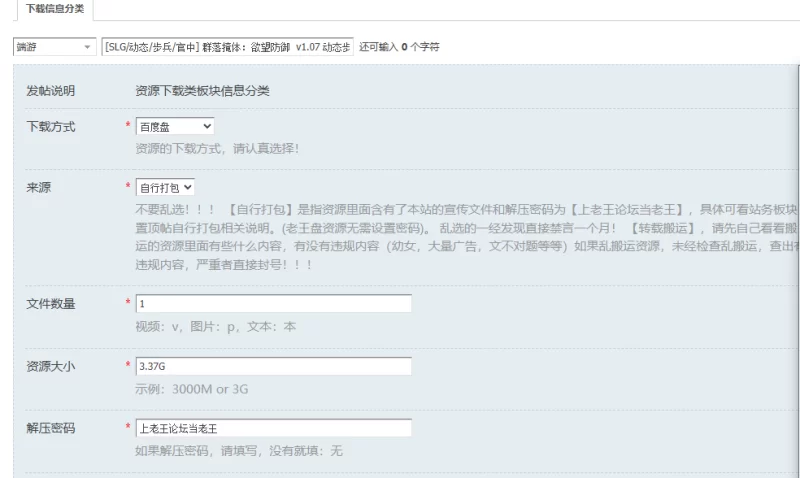Click the post title input field

(x=228, y=47)
